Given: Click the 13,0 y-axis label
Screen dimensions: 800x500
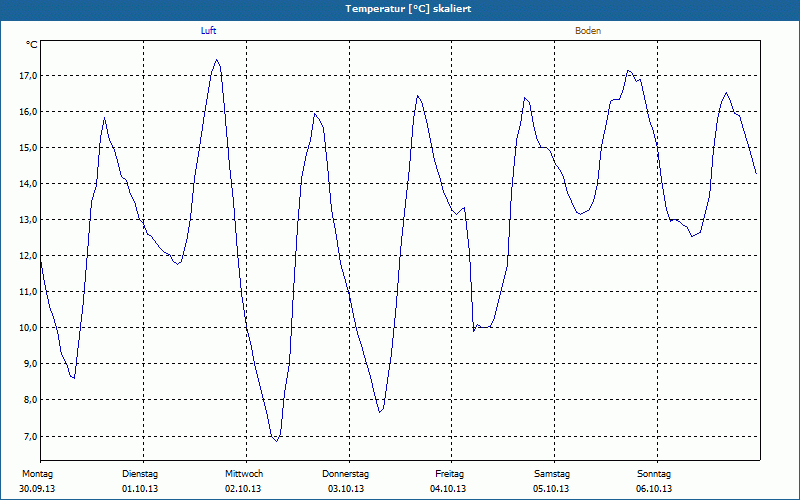Looking at the screenshot, I should (28, 220).
